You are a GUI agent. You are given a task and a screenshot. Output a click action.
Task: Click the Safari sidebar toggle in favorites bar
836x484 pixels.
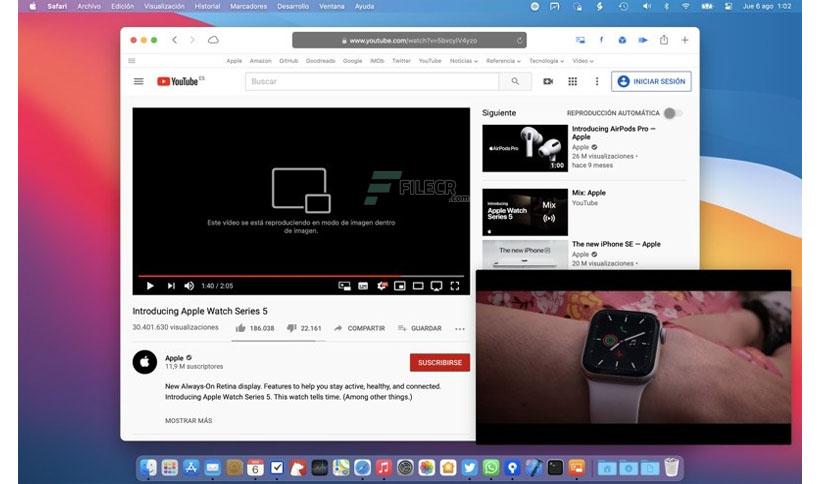132,61
